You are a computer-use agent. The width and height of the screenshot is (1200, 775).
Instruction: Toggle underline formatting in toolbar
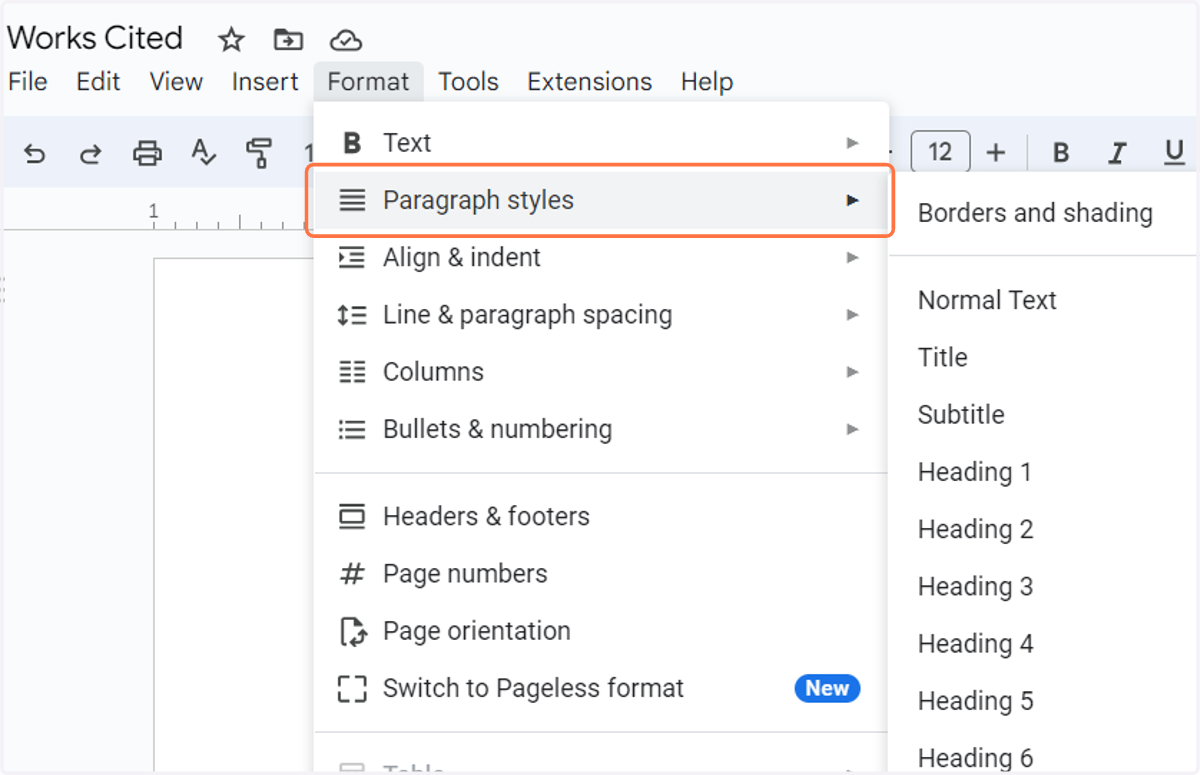[1174, 153]
